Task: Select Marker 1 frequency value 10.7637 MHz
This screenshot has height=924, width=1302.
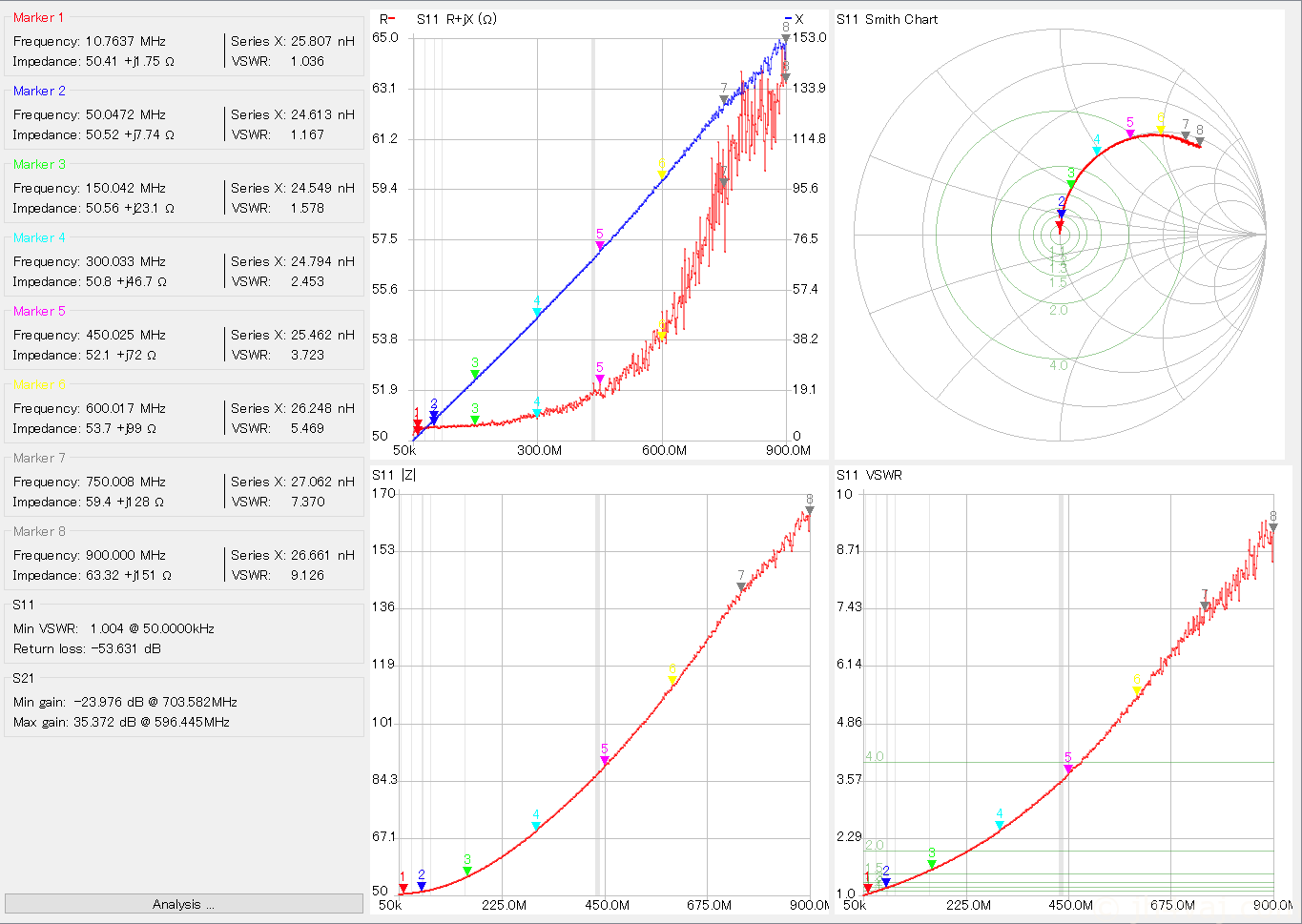Action: tap(126, 41)
